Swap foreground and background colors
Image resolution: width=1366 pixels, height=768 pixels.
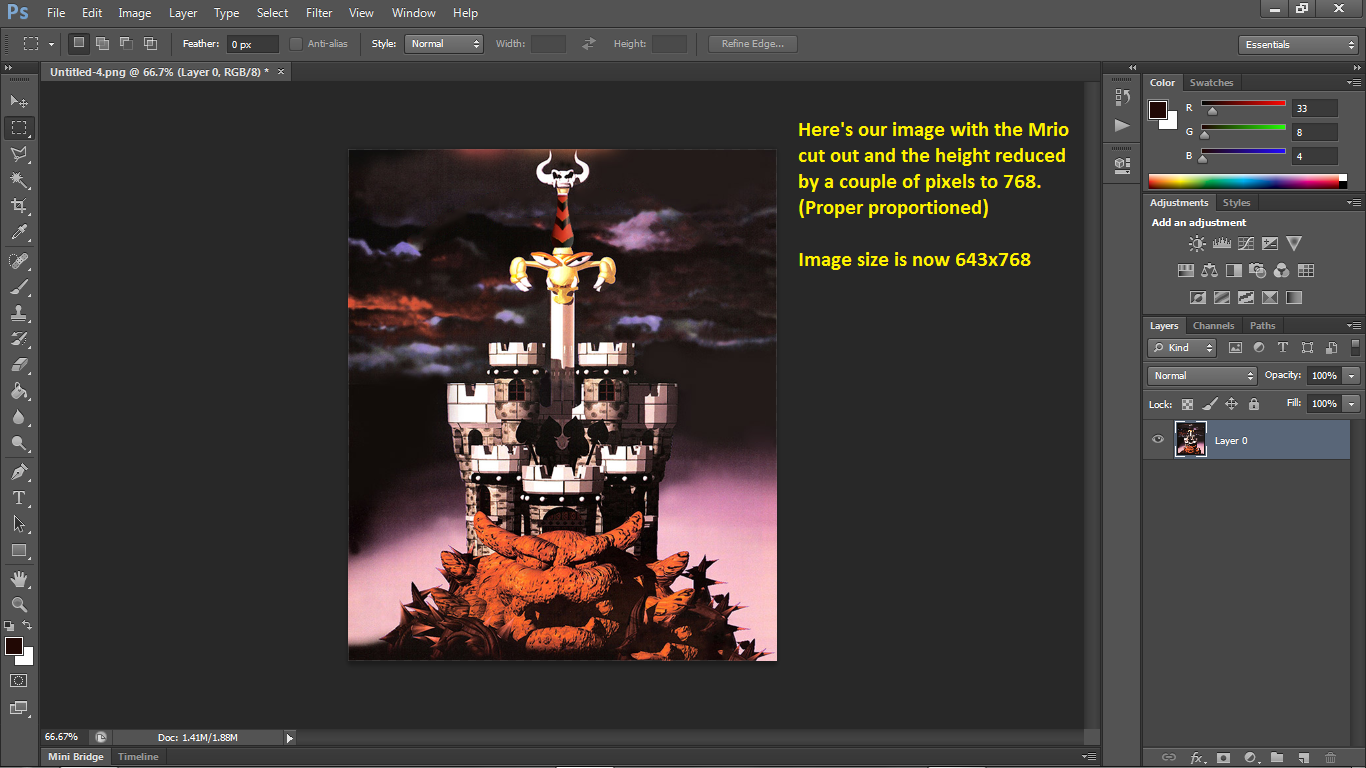pyautogui.click(x=28, y=625)
